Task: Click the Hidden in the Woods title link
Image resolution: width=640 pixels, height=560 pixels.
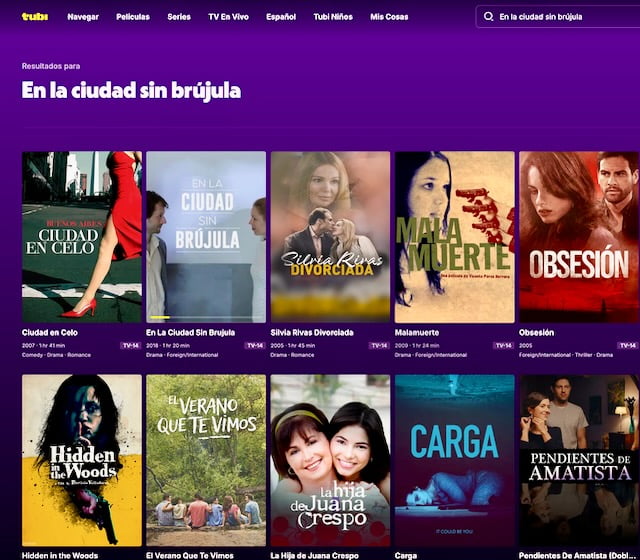Action: point(60,556)
